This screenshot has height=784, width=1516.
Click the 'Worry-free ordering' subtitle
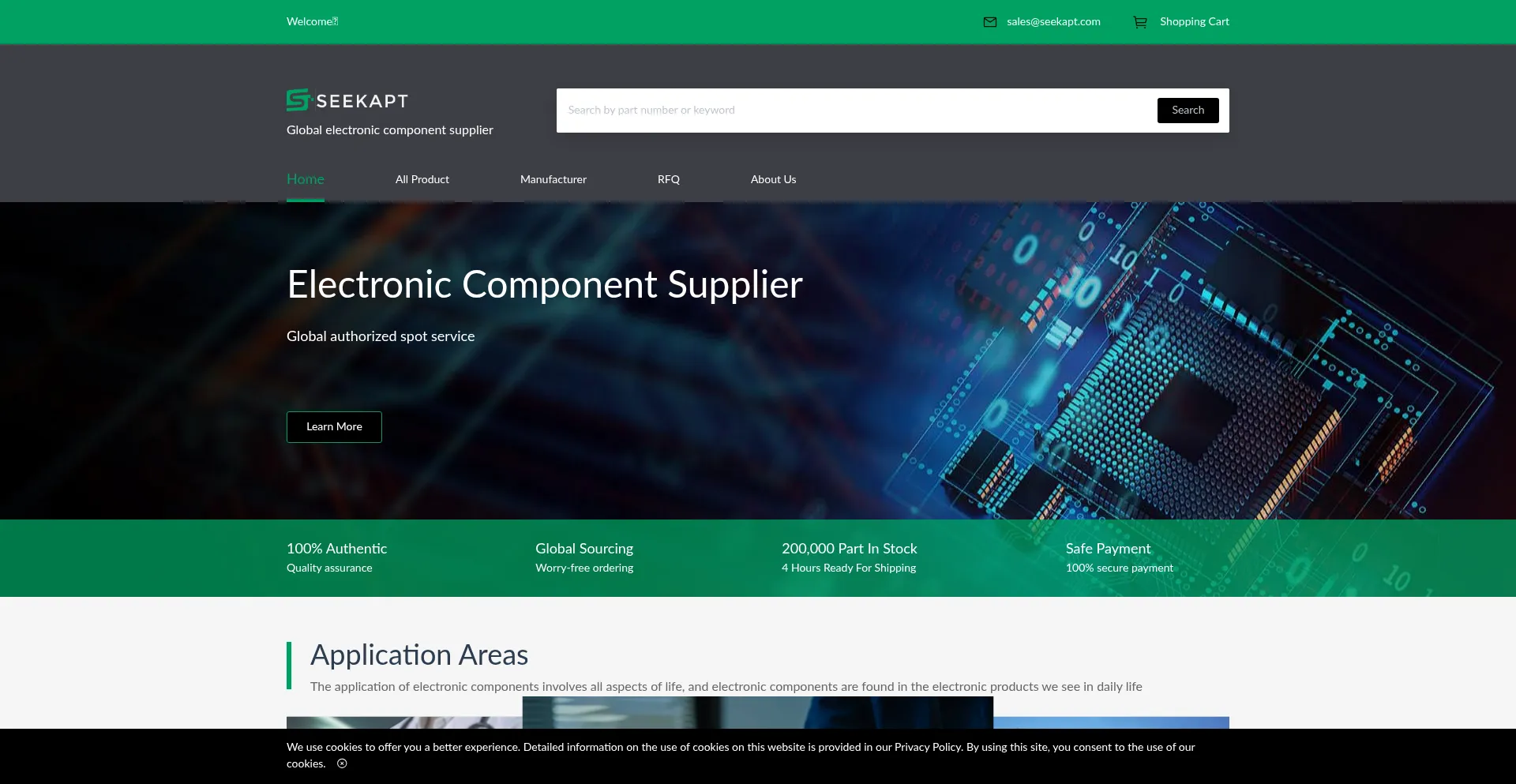pos(584,568)
